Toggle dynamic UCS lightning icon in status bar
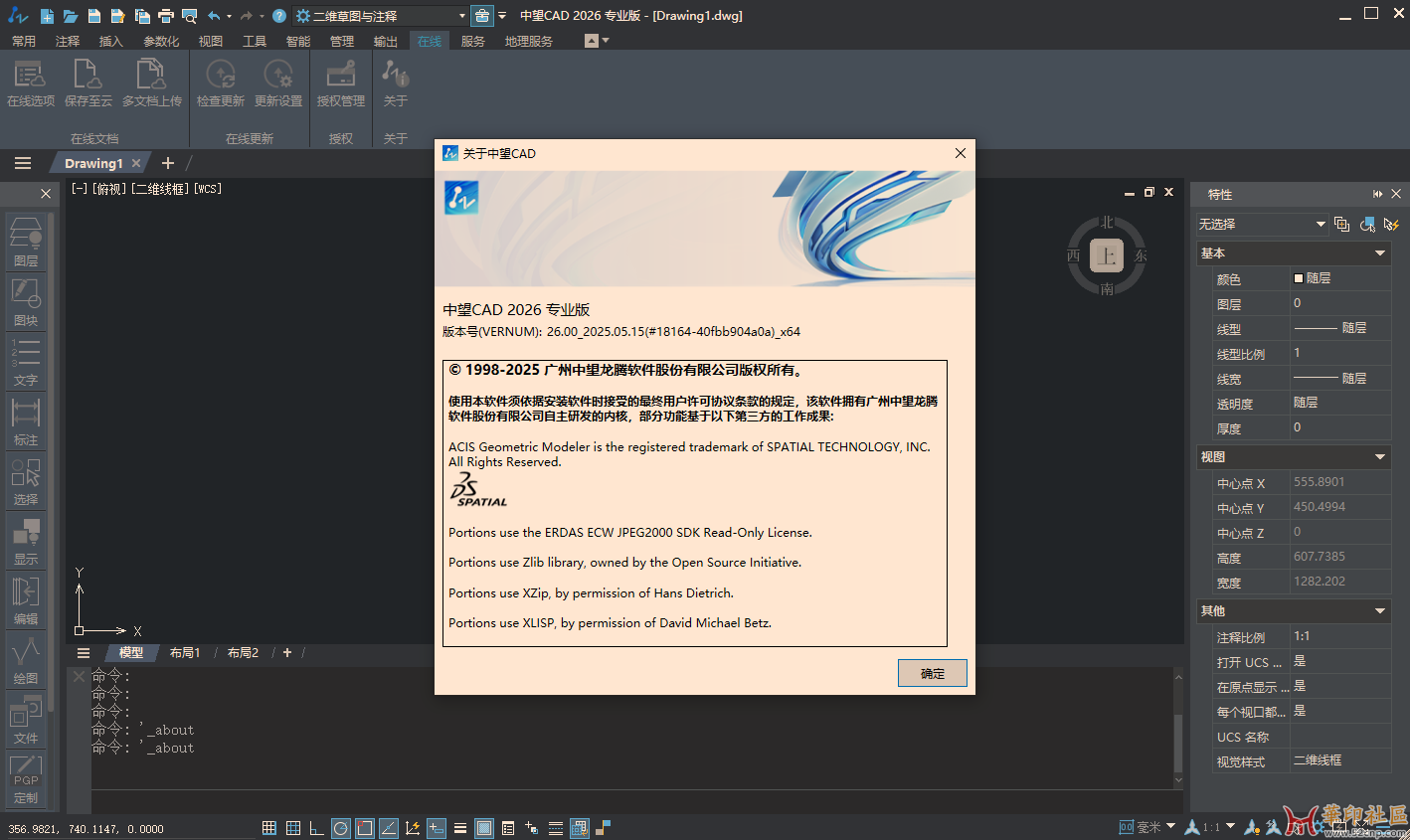Viewport: 1410px width, 840px height. pos(413,828)
